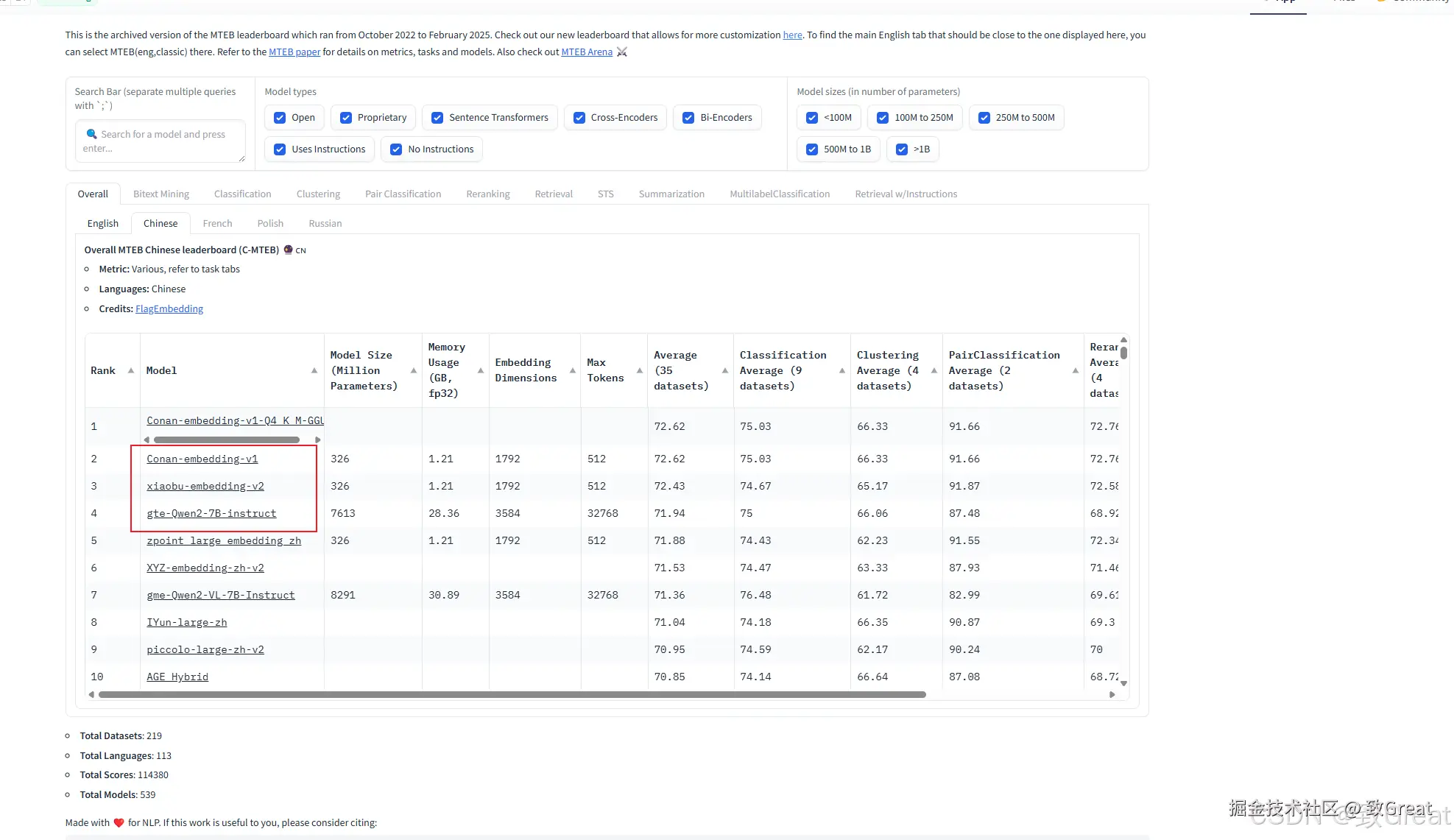This screenshot has height=840, width=1454.
Task: Open the MTEB paper link
Action: click(294, 52)
